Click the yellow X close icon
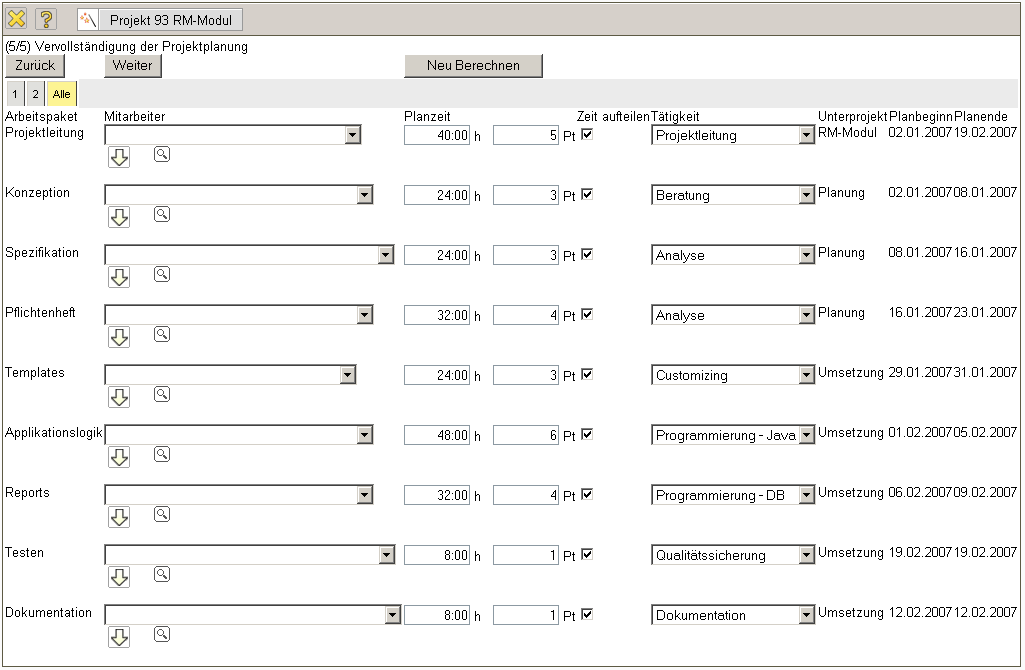 [x=17, y=18]
